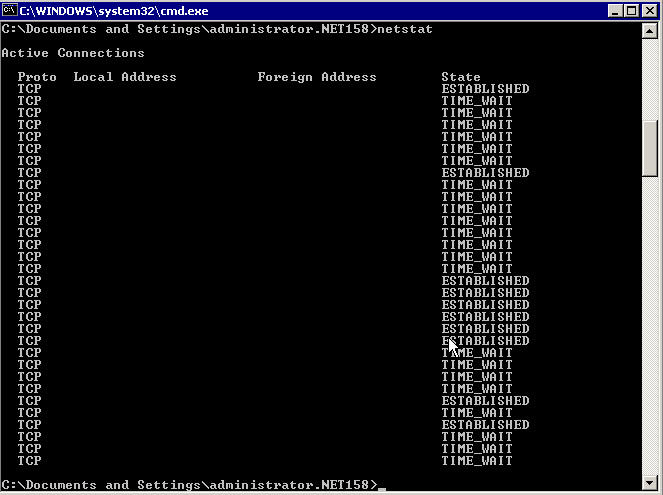Click the scrollbar up arrow
This screenshot has width=663, height=495.
(x=649, y=30)
